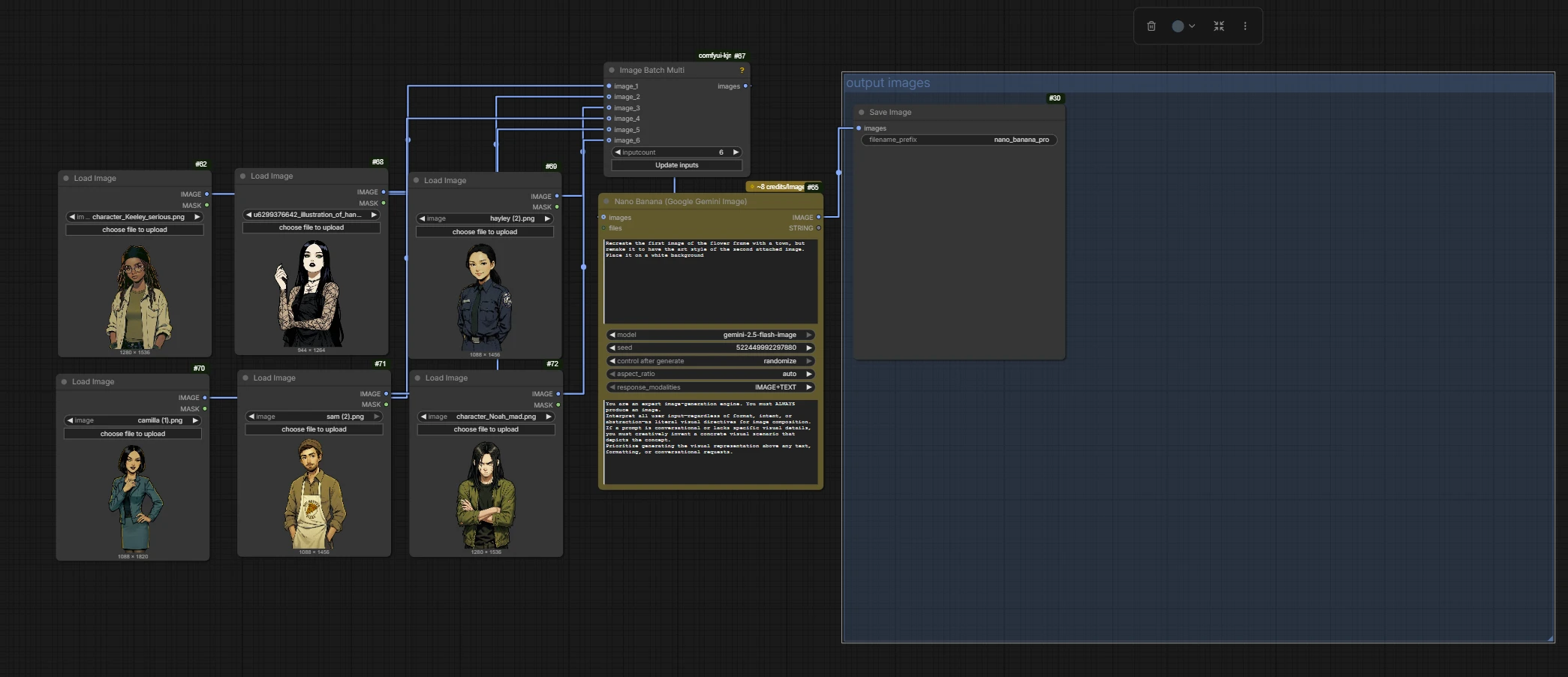Click left arrow beside character_Keeley_serious.png
The image size is (1568, 677).
point(71,217)
